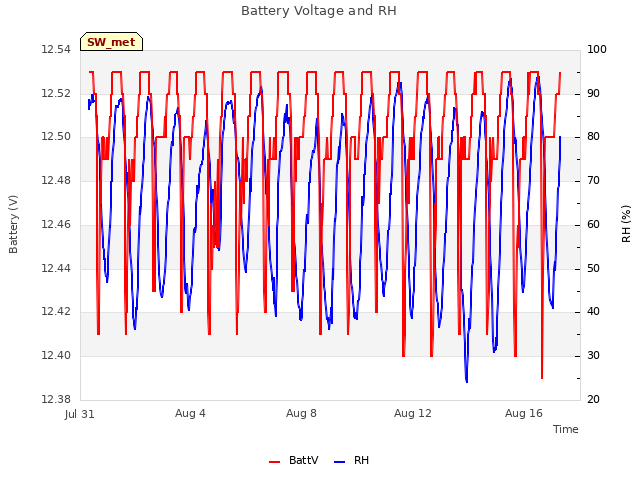Click the 12.46 left axis value
The image size is (640, 480).
click(56, 224)
